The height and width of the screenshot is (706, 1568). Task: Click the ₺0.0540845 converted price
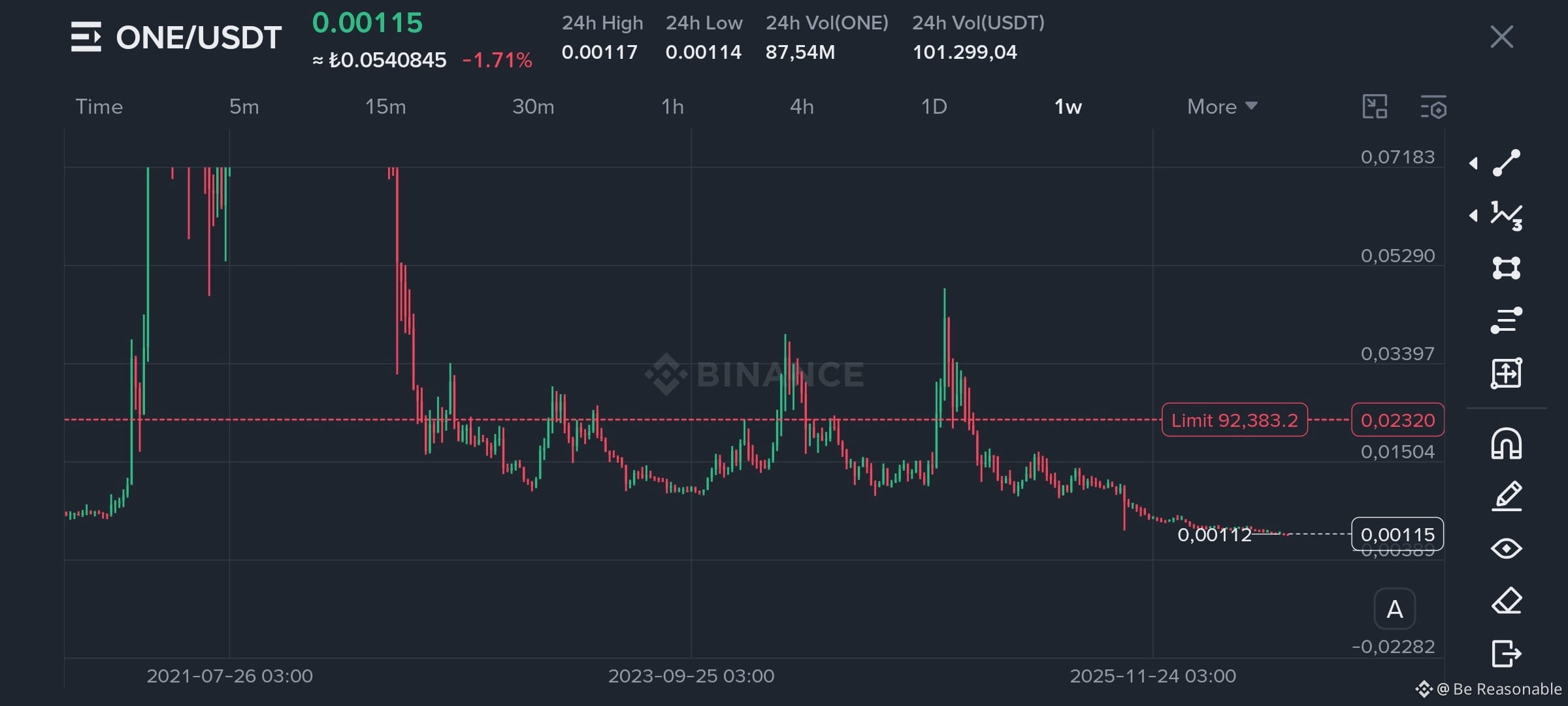click(387, 60)
